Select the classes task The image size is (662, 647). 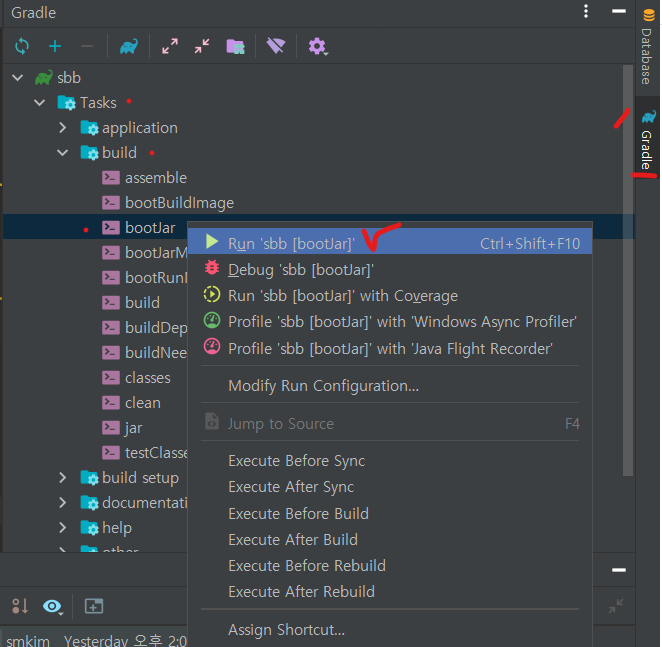148,378
